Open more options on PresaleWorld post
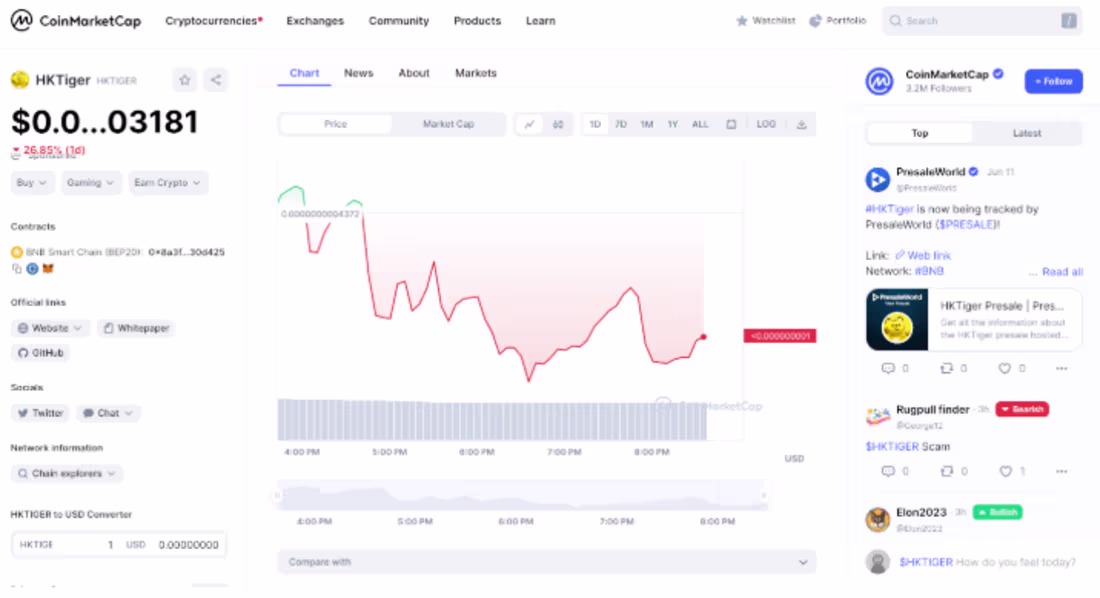The width and height of the screenshot is (1100, 598). click(x=1061, y=368)
